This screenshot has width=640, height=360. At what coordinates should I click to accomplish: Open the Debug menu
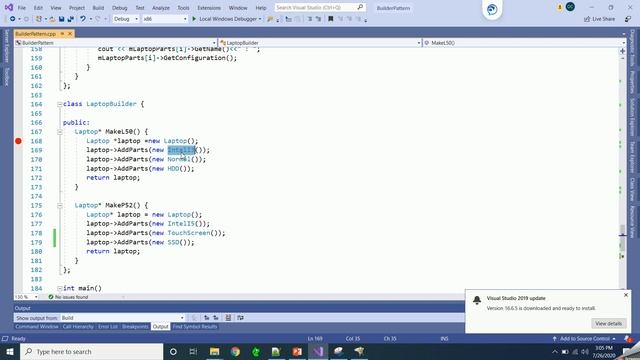pyautogui.click(x=120, y=8)
